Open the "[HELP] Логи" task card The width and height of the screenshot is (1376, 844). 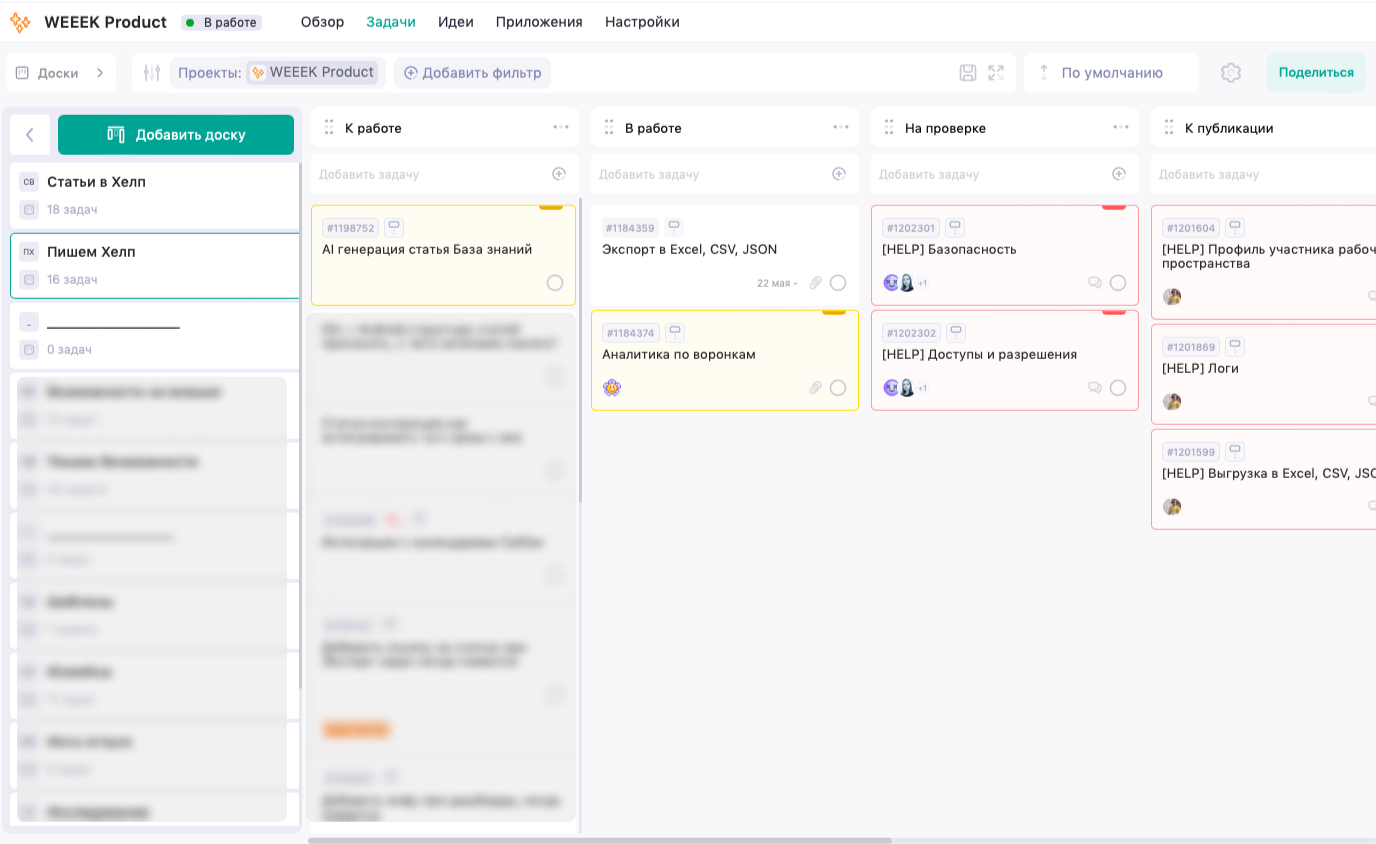1264,374
